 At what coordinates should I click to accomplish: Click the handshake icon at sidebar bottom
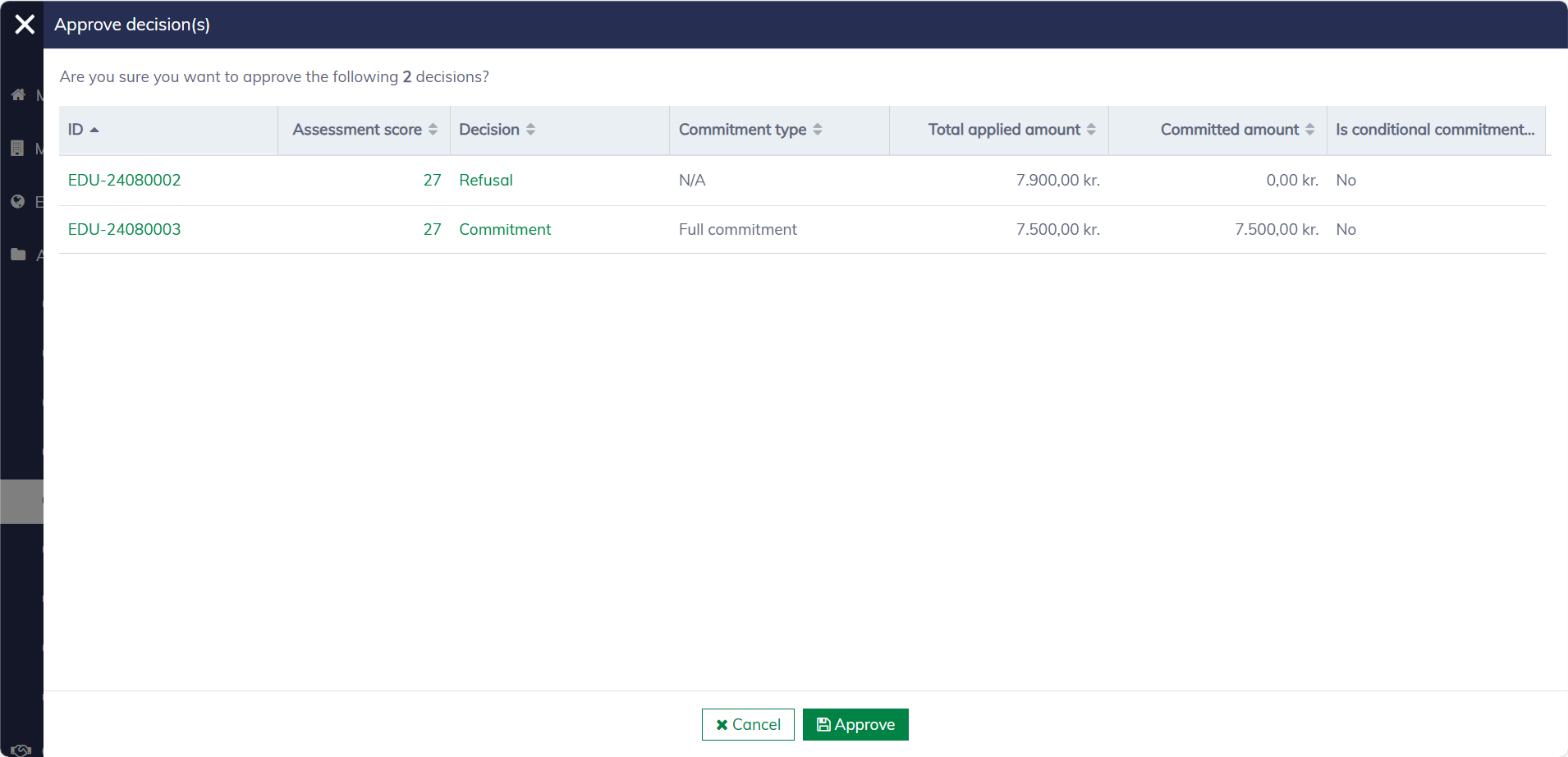pyautogui.click(x=21, y=749)
